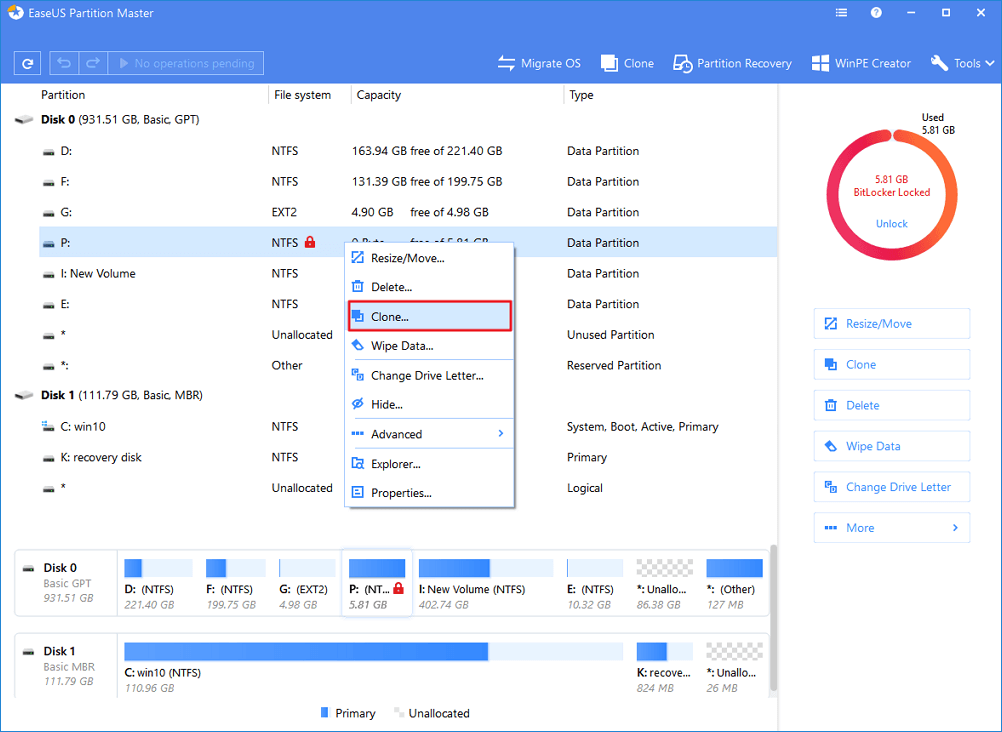Expand More options in right panel
1002x732 pixels.
click(x=891, y=528)
